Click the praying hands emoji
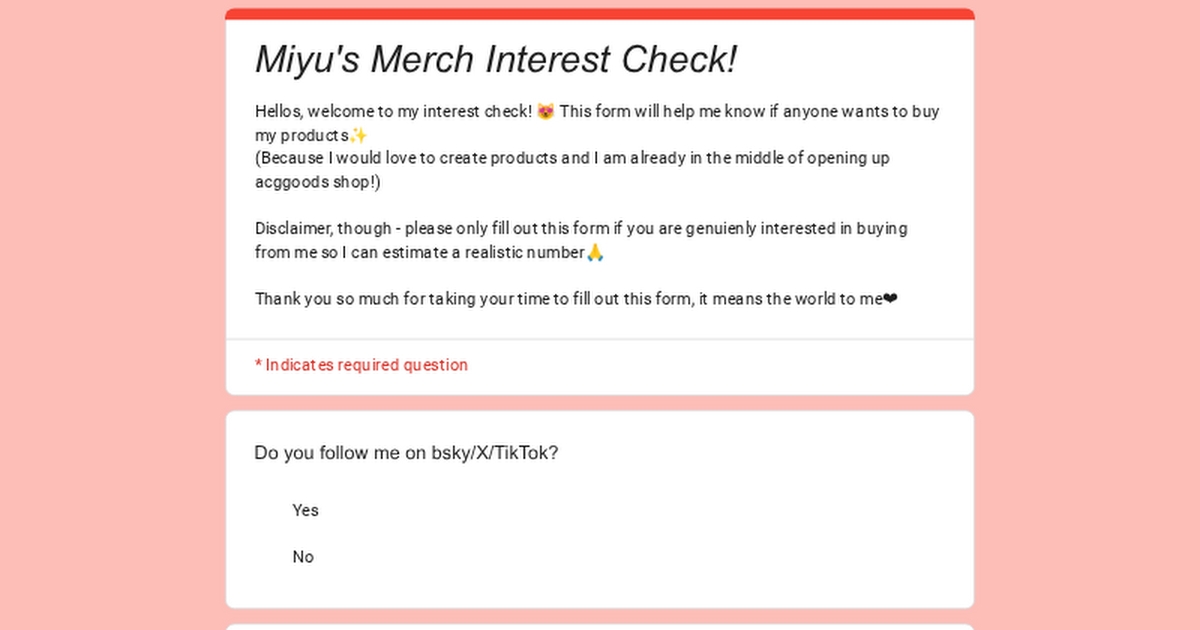Viewport: 1200px width, 630px height. click(x=595, y=252)
